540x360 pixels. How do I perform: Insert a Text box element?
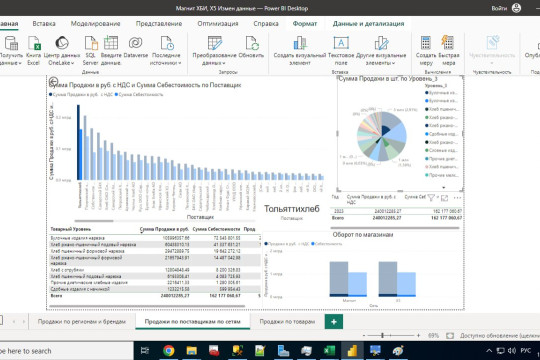tap(341, 43)
